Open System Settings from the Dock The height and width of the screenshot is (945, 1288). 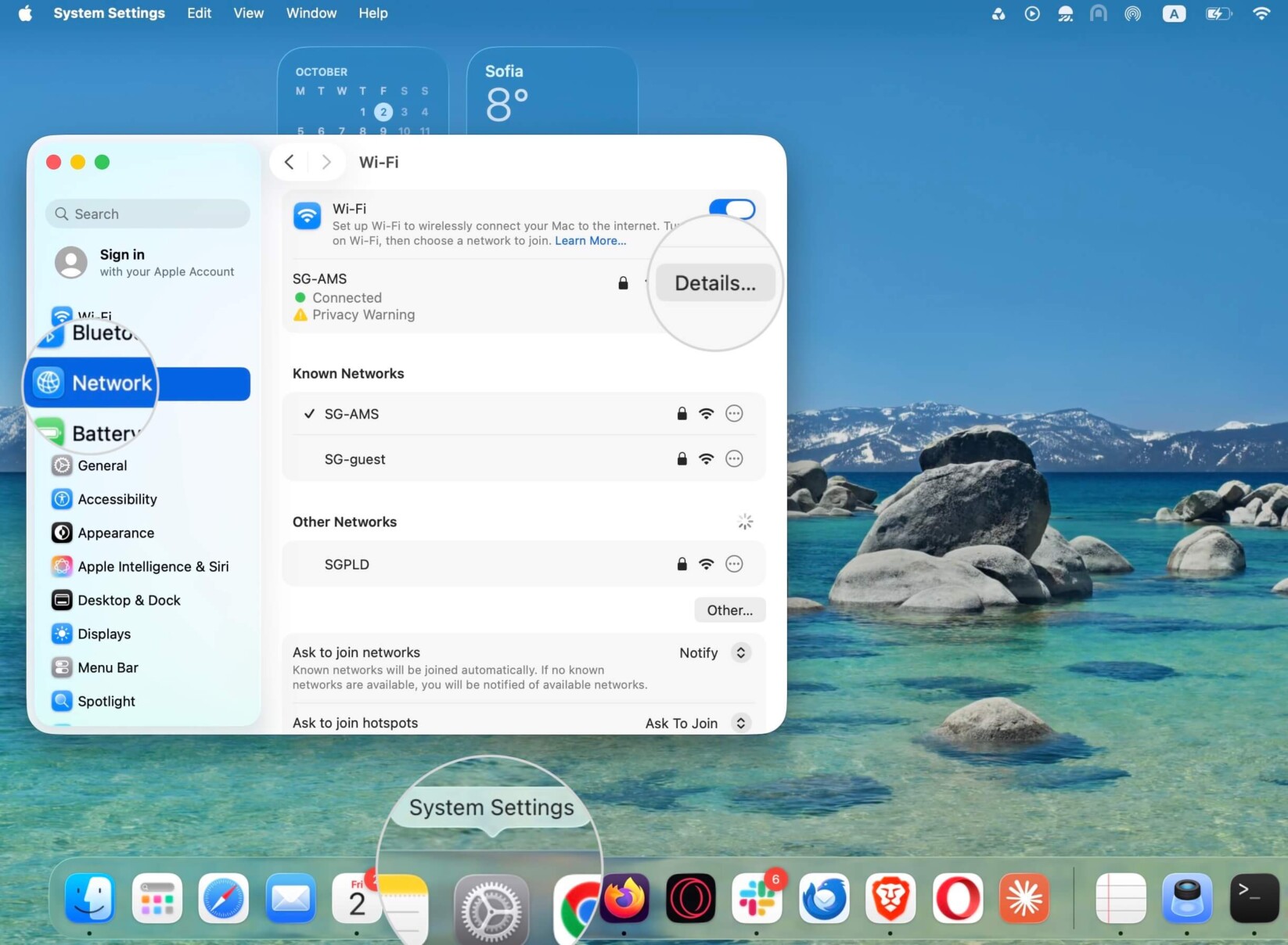point(491,909)
